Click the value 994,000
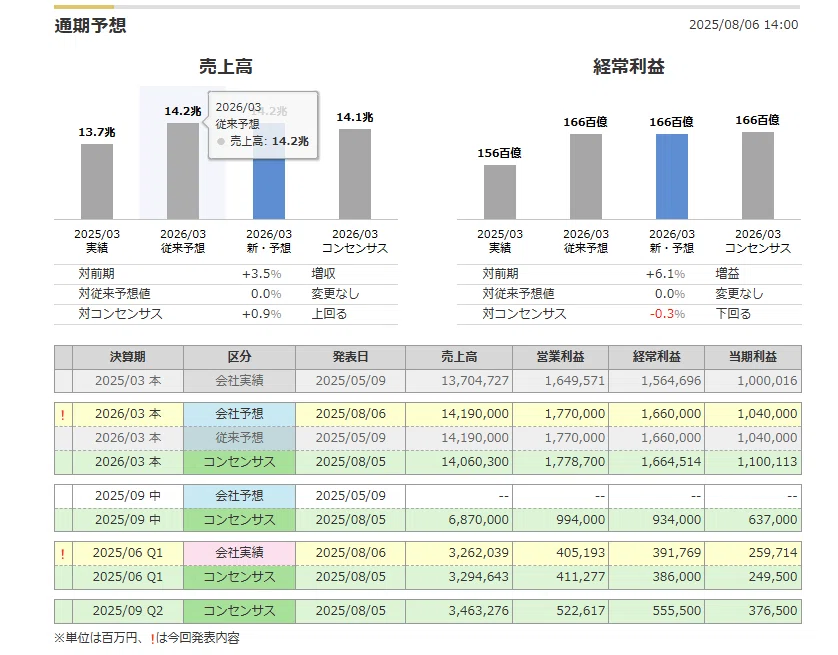This screenshot has width=838, height=655. click(x=581, y=520)
